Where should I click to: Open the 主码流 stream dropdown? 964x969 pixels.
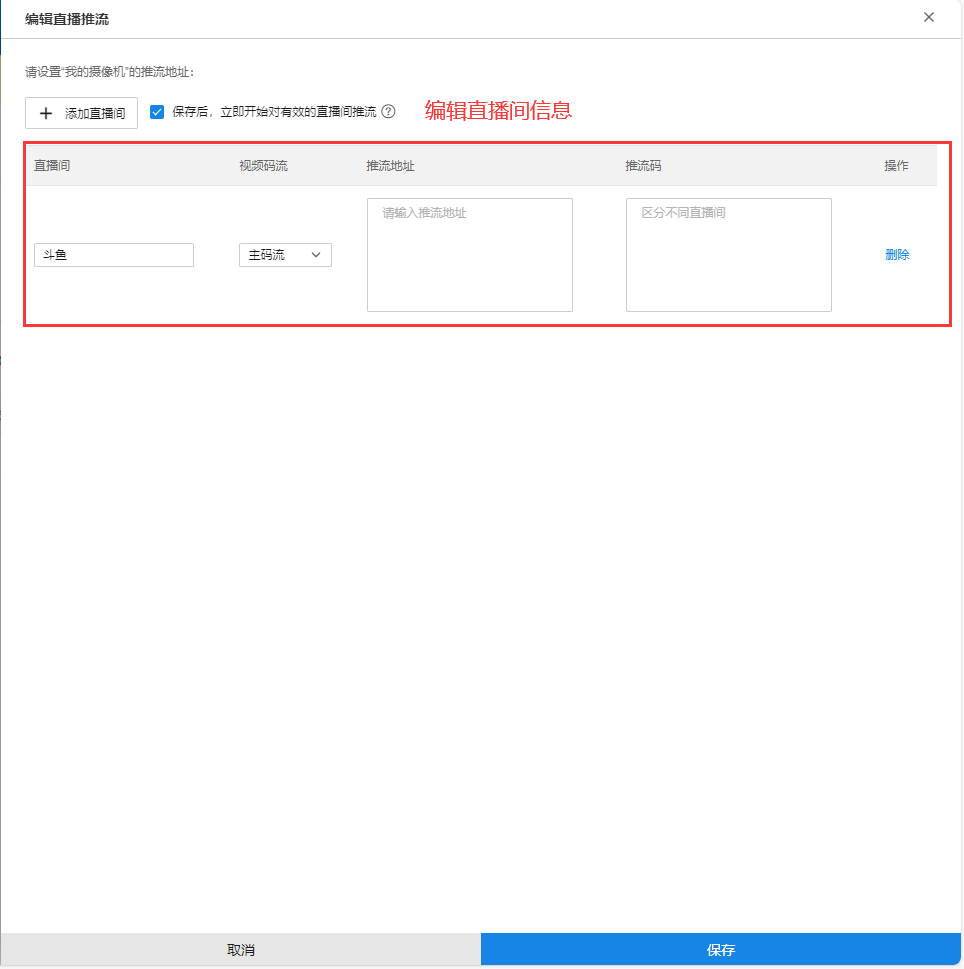[x=285, y=255]
